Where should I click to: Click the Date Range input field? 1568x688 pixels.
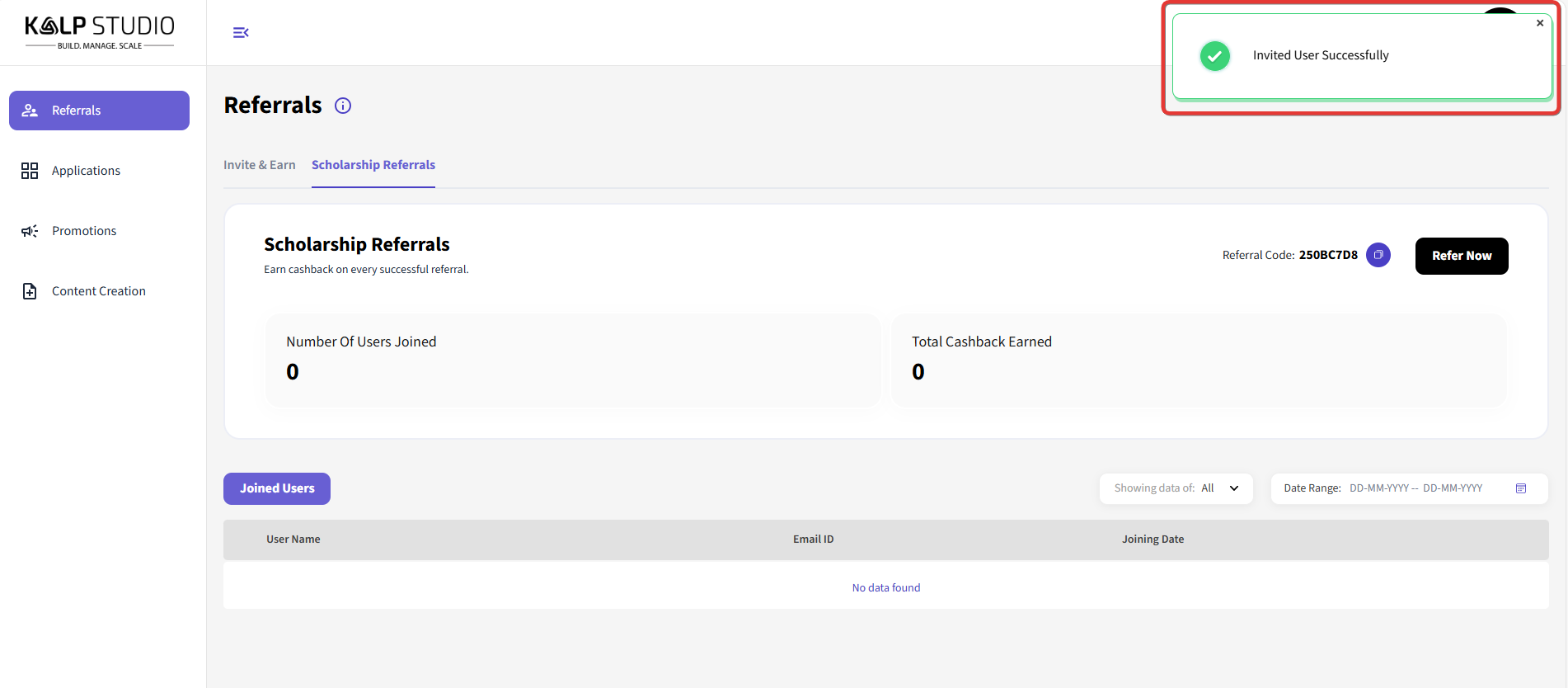click(1415, 488)
